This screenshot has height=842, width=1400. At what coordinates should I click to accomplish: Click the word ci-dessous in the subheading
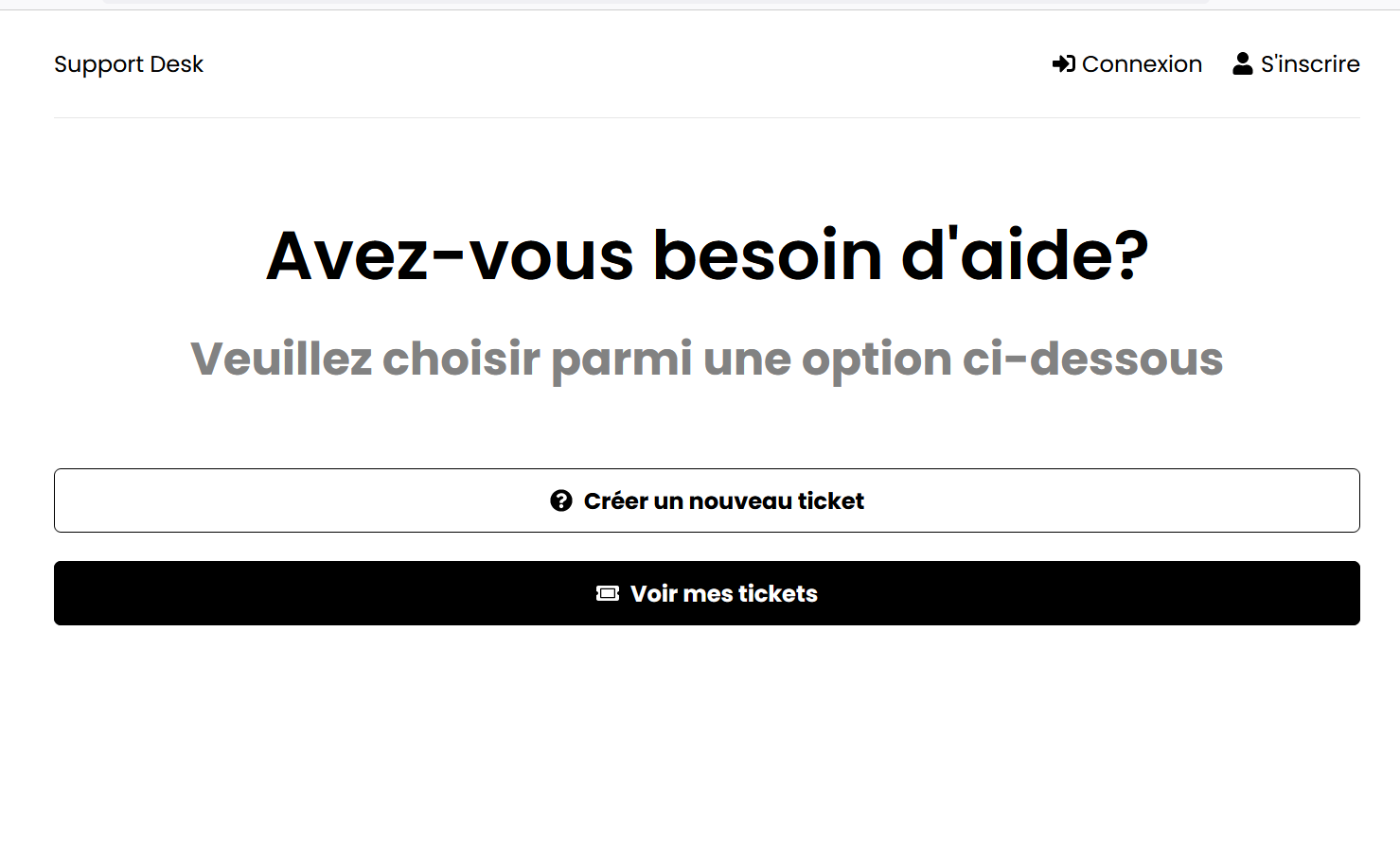tap(1093, 360)
